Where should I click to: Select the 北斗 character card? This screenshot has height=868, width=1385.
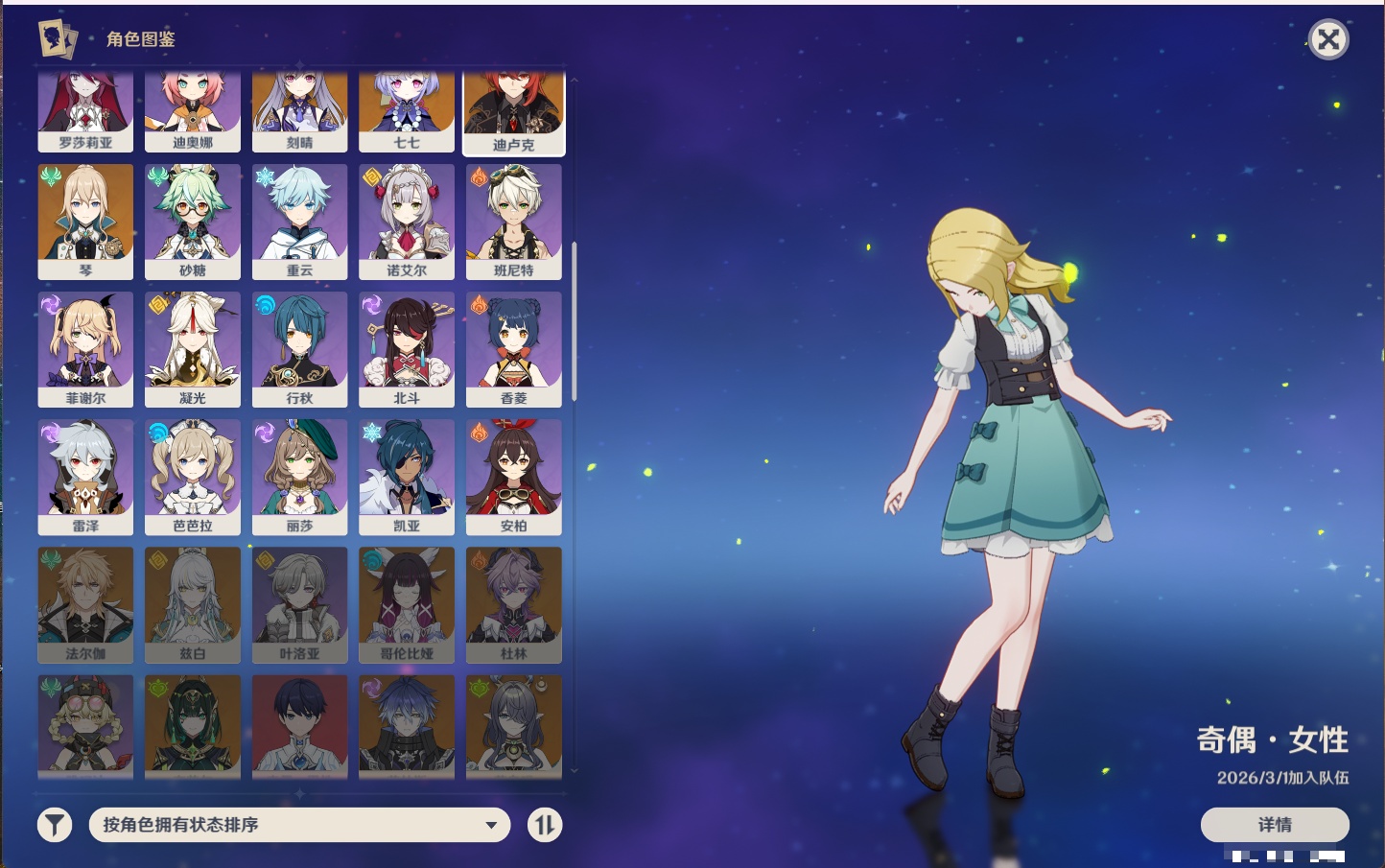coord(407,349)
